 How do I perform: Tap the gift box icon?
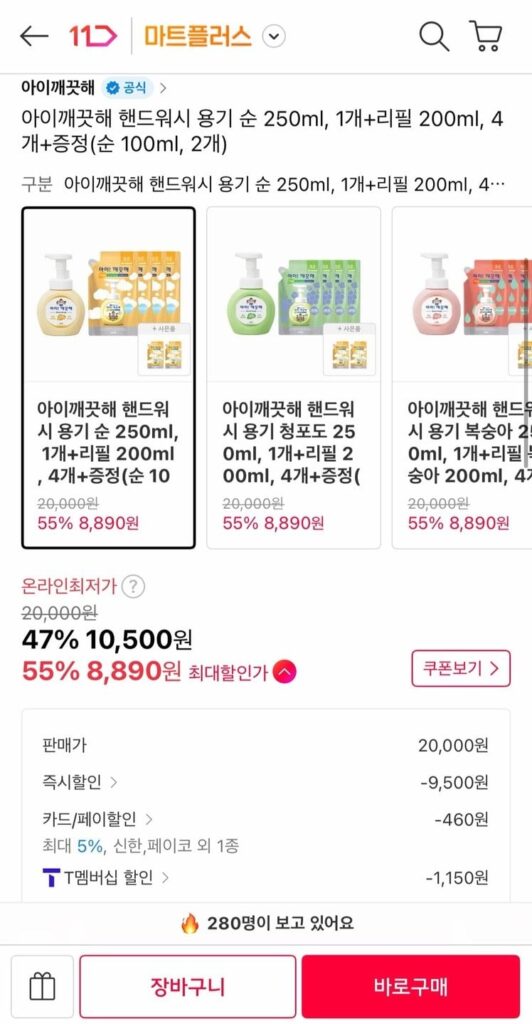pos(42,987)
